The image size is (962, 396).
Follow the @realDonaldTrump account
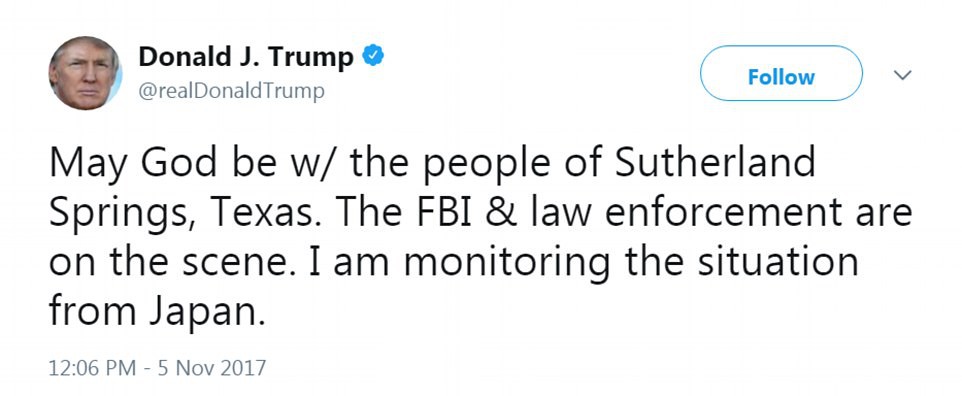tap(781, 76)
